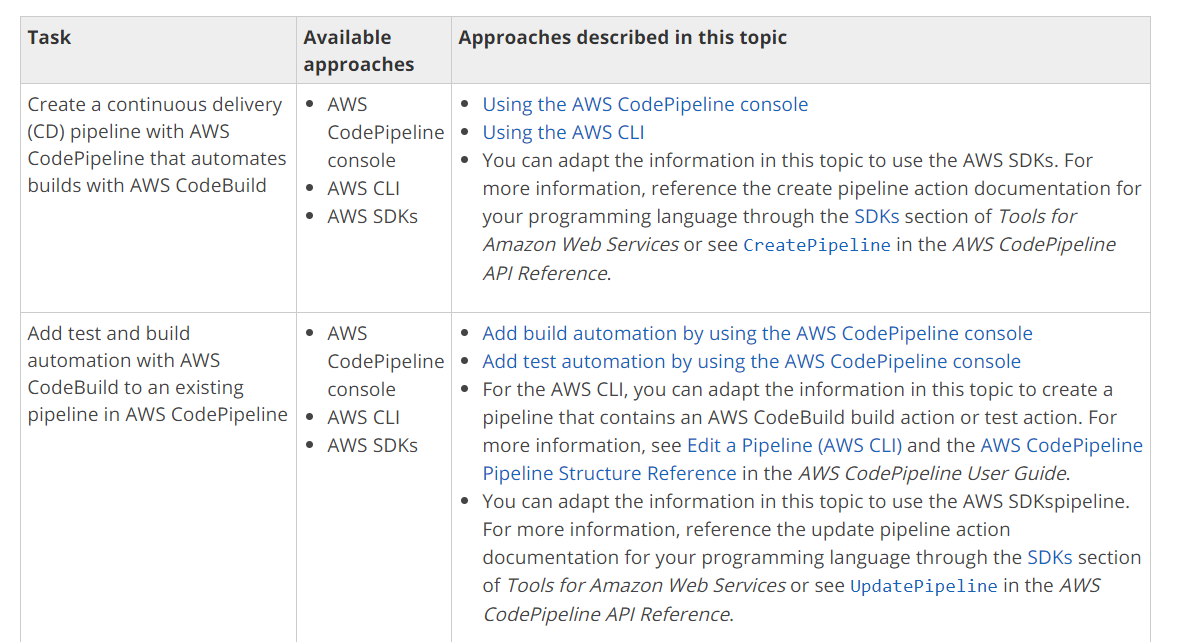The image size is (1180, 642).
Task: Open the "AWS CodePipeline Pipeline Structure Reference" link
Action: 1061,445
